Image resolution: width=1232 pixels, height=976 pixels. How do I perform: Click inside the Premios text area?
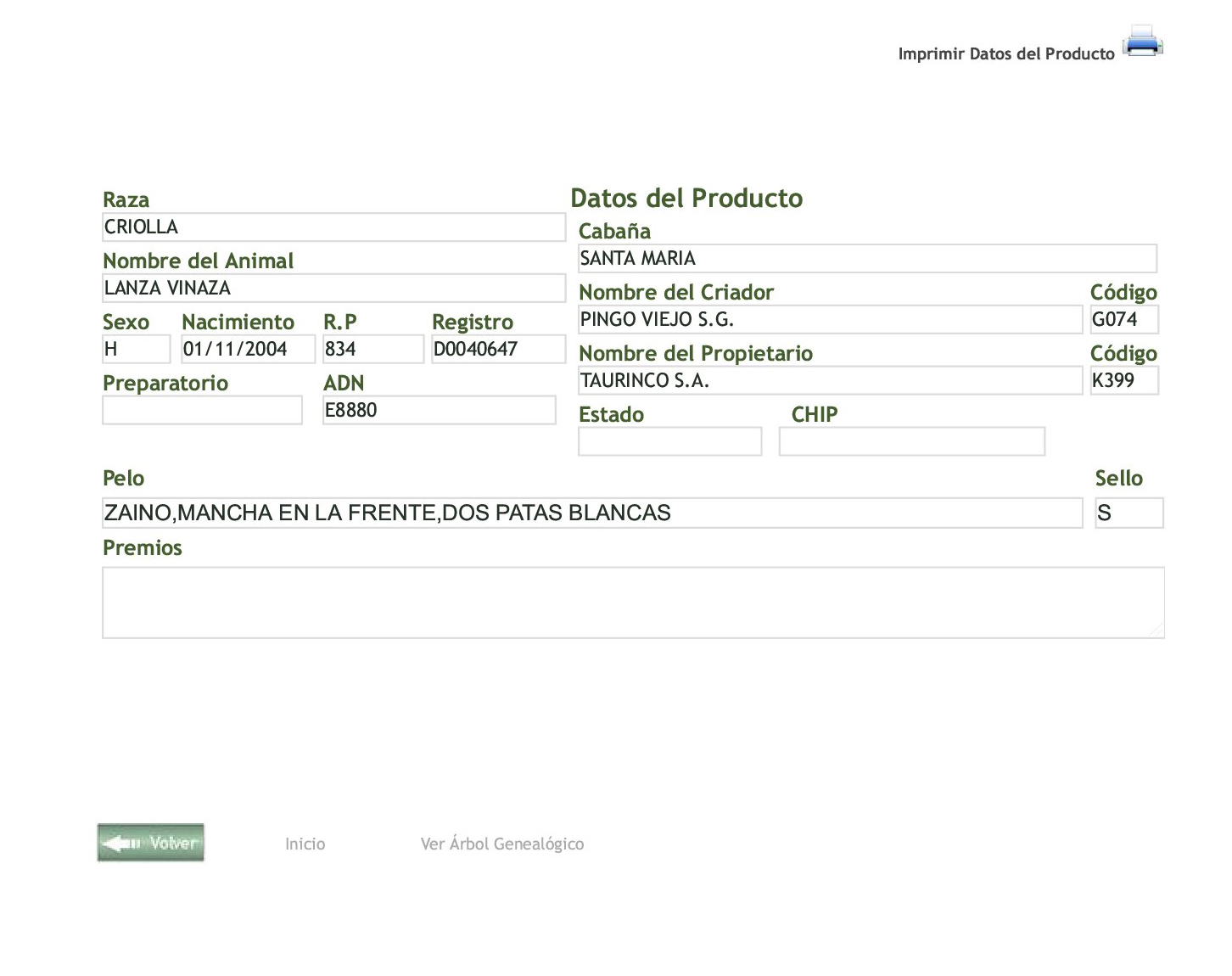click(633, 603)
